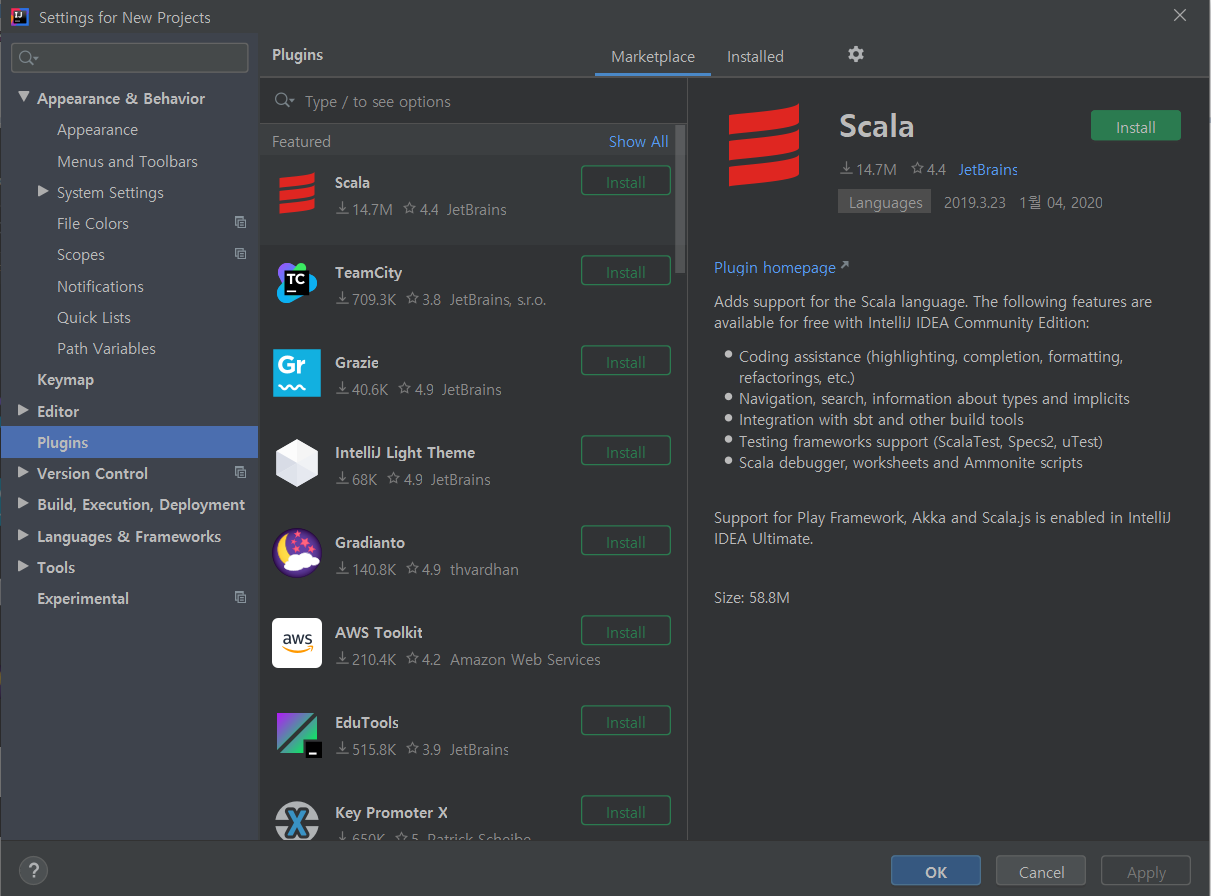Switch to the Installed tab
The width and height of the screenshot is (1211, 896).
tap(755, 57)
